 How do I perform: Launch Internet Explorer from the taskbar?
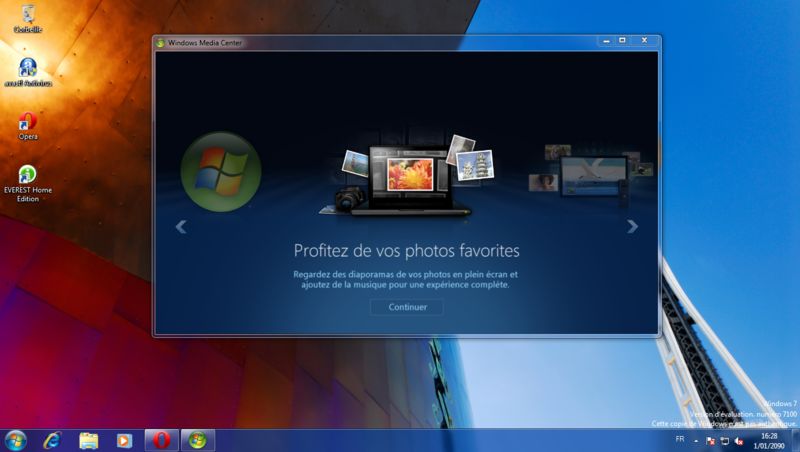coord(52,440)
